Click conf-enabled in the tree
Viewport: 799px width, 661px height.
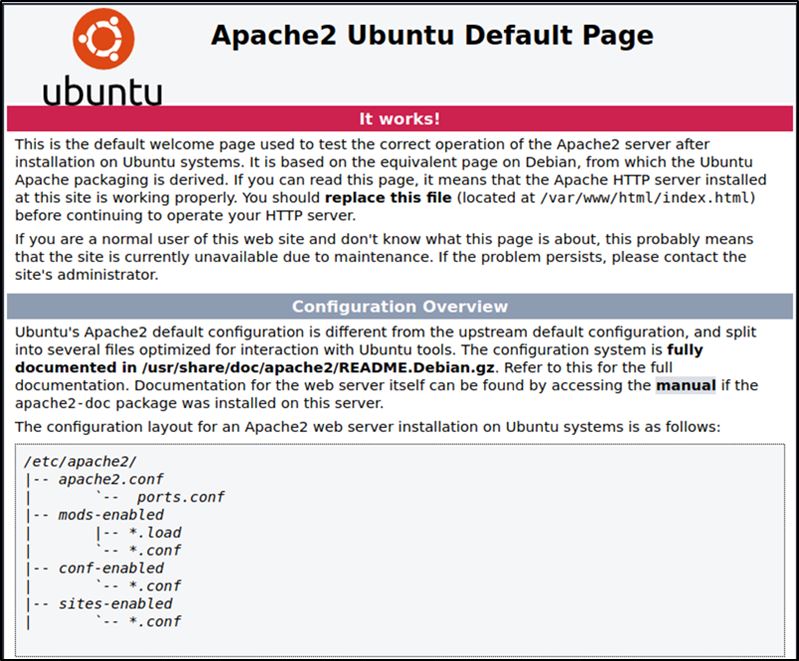111,568
